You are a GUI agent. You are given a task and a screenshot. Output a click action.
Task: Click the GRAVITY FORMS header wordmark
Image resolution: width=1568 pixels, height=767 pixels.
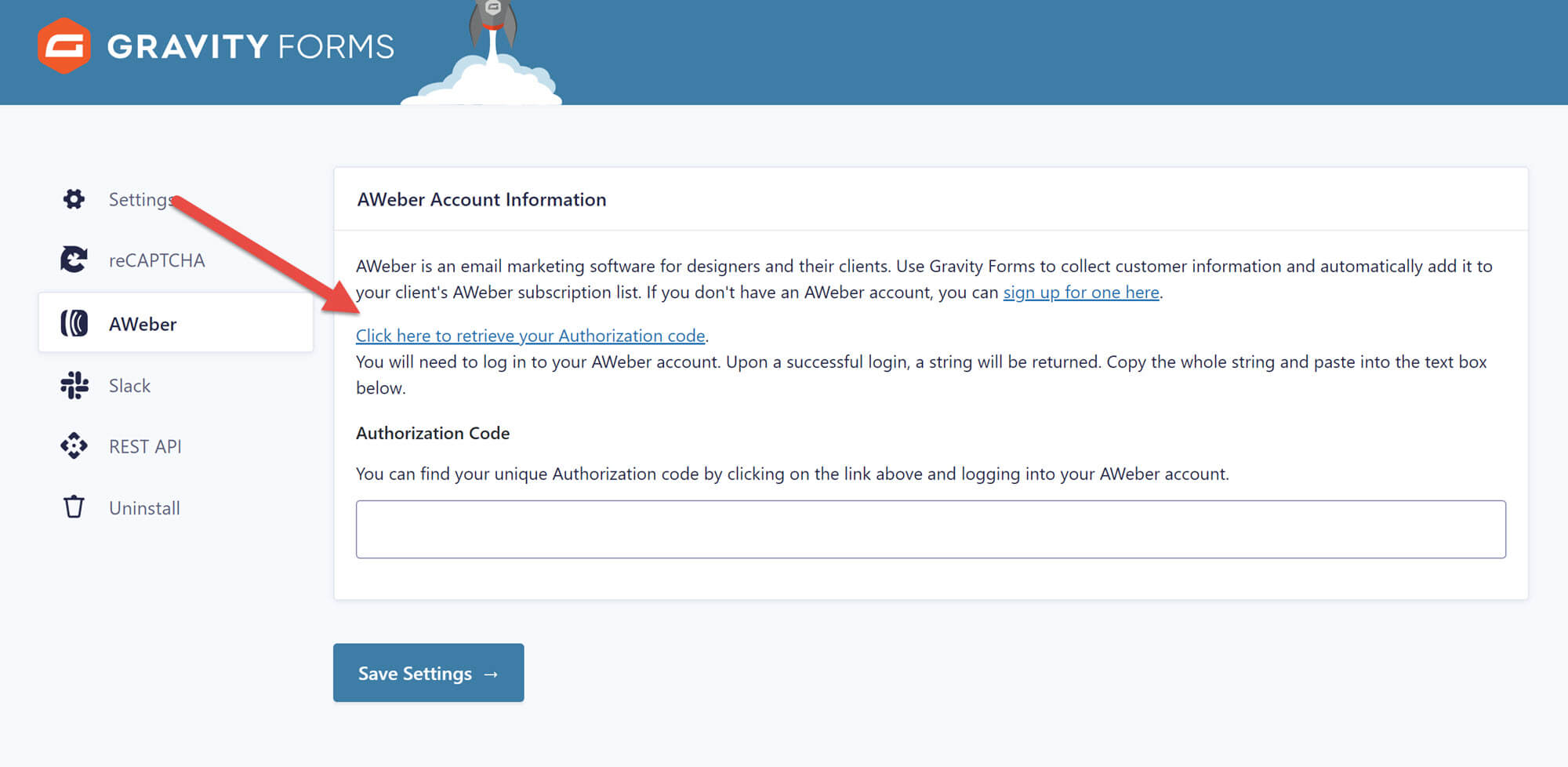(251, 46)
